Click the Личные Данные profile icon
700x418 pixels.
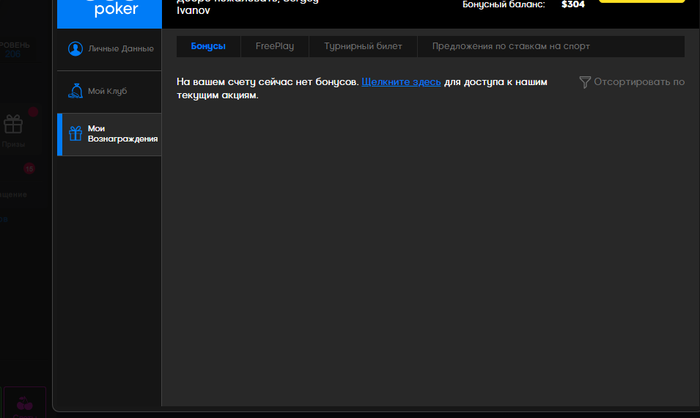pos(75,49)
